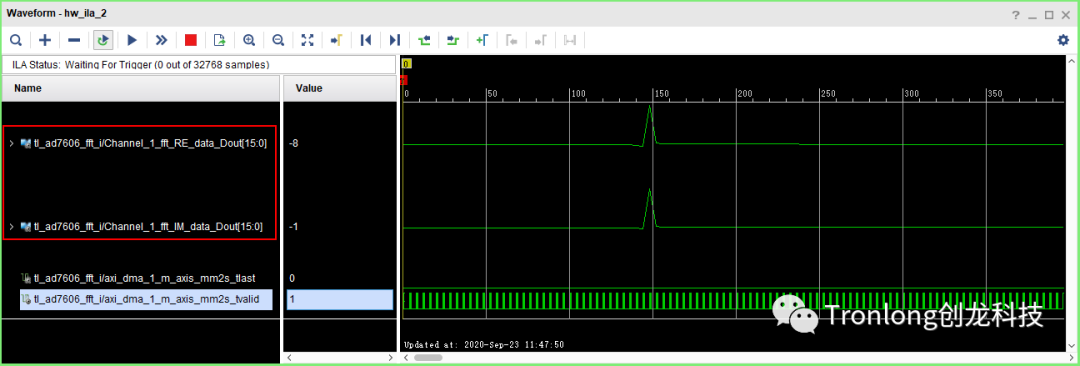Viewport: 1080px width, 366px height.
Task: Click the Search magnifier icon in toolbar
Action: [x=16, y=40]
